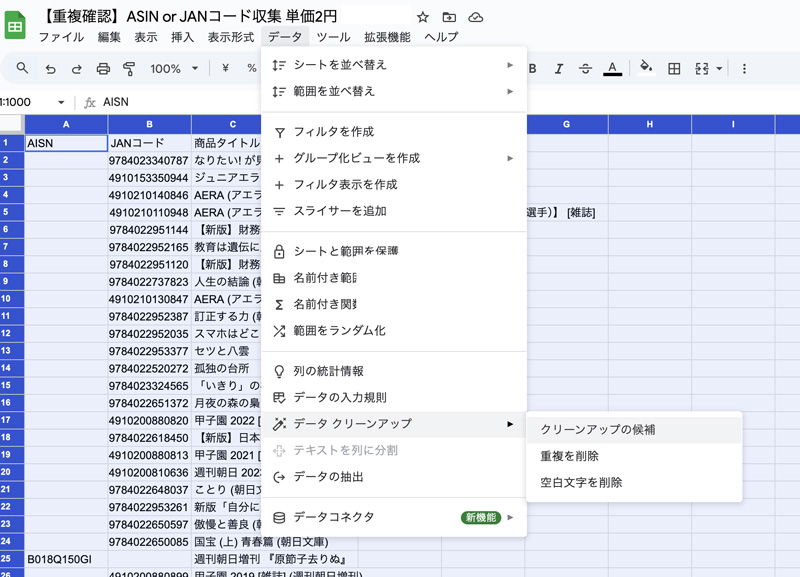Open the fill color bucket
The width and height of the screenshot is (800, 577).
click(646, 69)
